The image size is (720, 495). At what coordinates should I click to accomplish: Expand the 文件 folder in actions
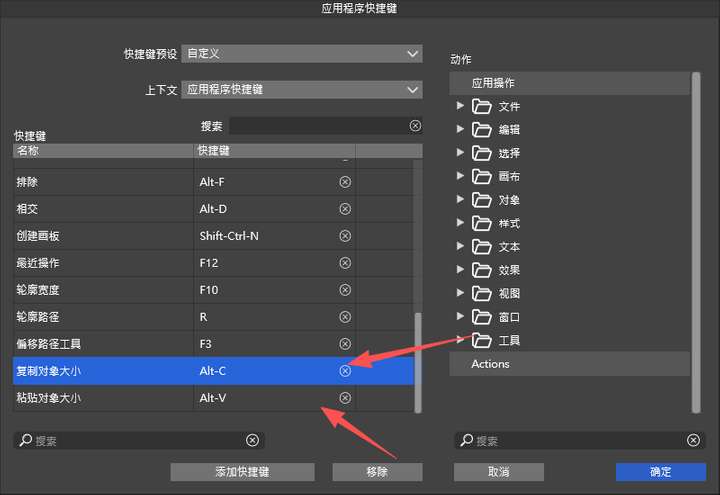(460, 106)
